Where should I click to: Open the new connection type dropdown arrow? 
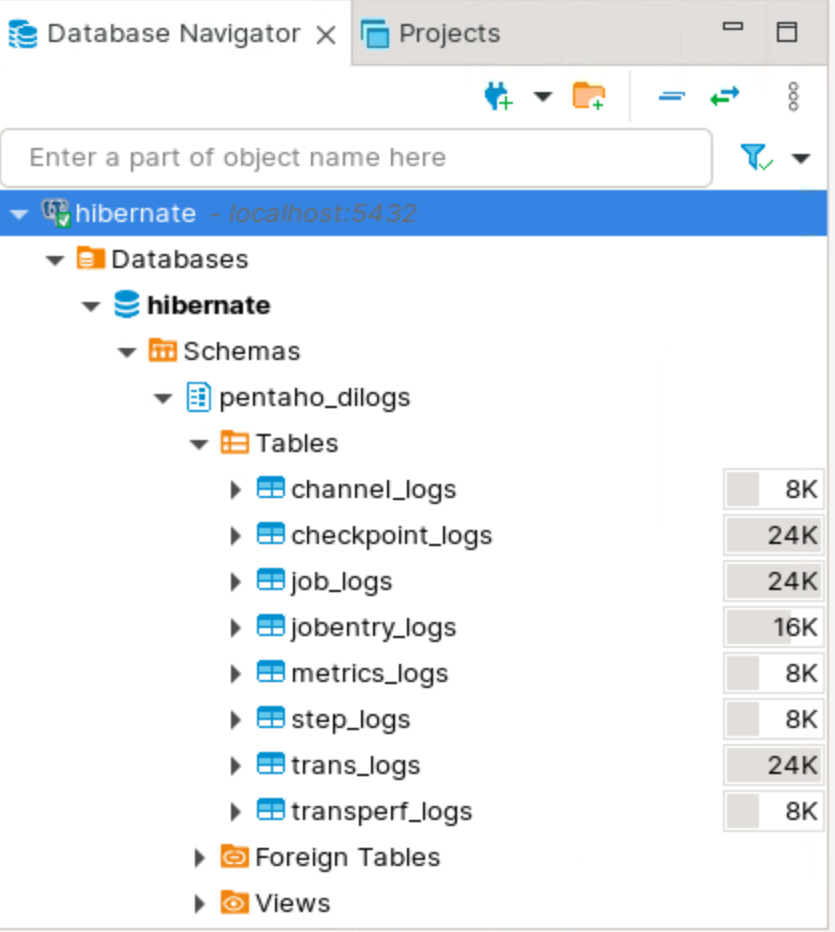point(542,97)
